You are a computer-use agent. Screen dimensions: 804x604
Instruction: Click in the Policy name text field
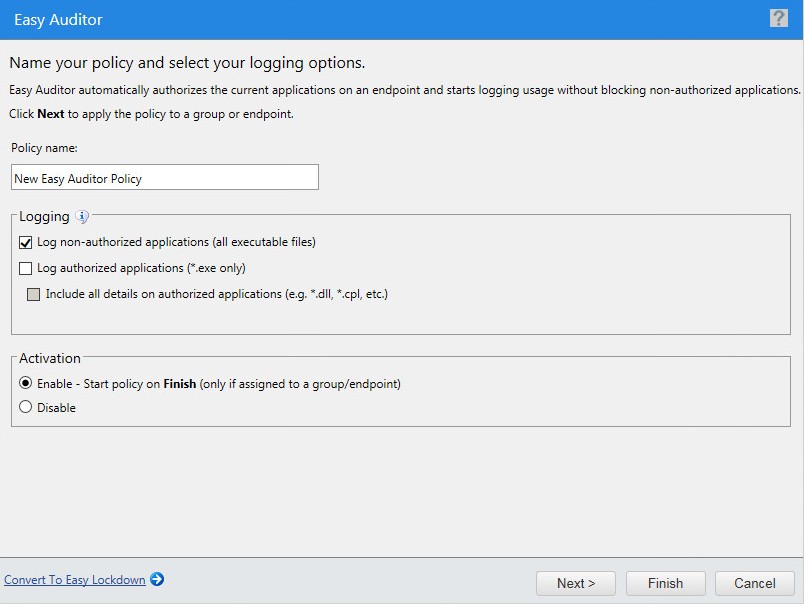coord(165,178)
